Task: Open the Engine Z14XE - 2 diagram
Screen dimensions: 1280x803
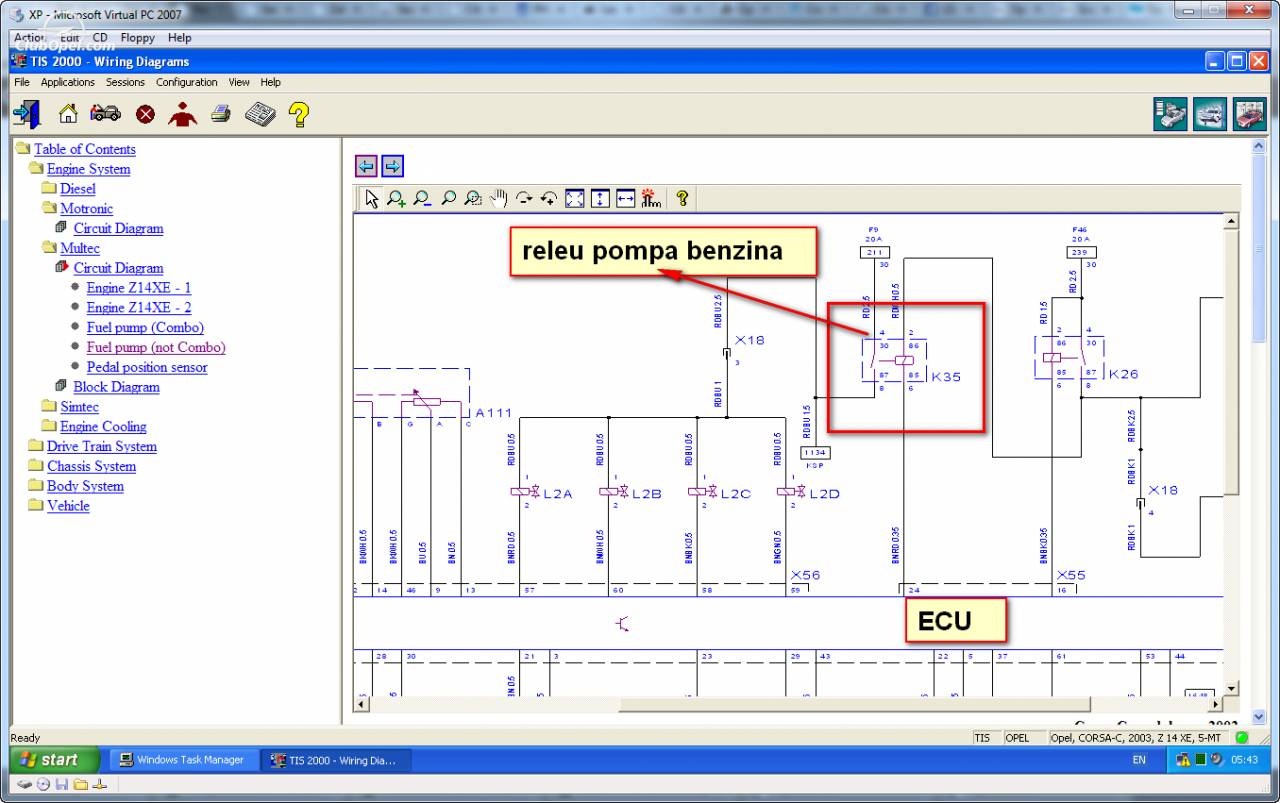Action: tap(139, 308)
